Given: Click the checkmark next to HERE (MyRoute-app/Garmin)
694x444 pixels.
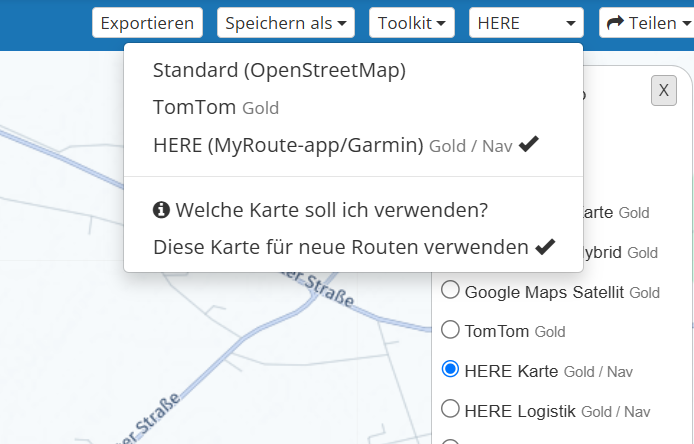Looking at the screenshot, I should [x=529, y=145].
